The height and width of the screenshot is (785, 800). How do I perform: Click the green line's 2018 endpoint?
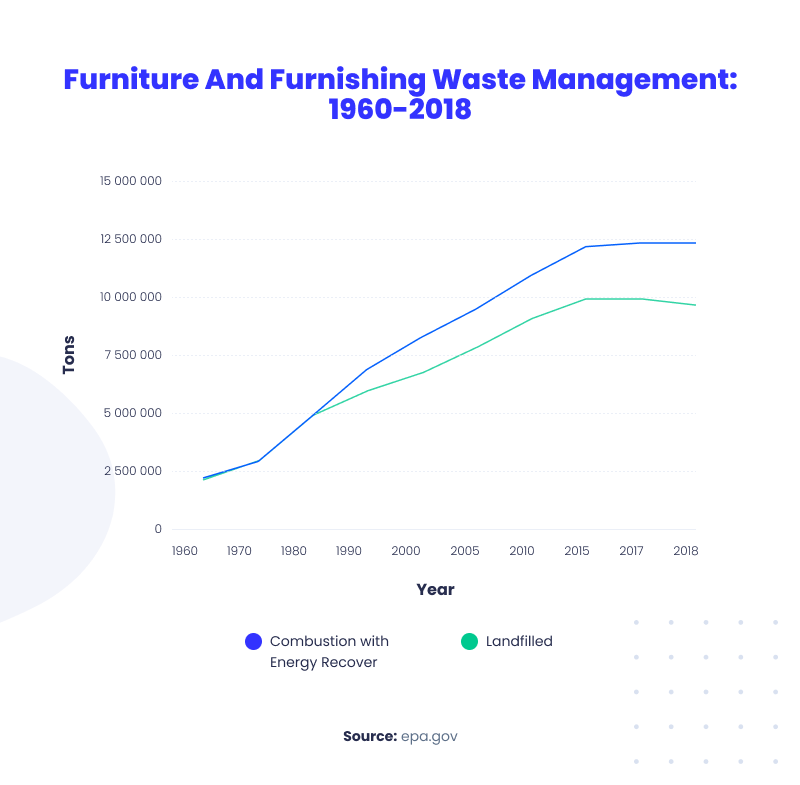[x=695, y=305]
